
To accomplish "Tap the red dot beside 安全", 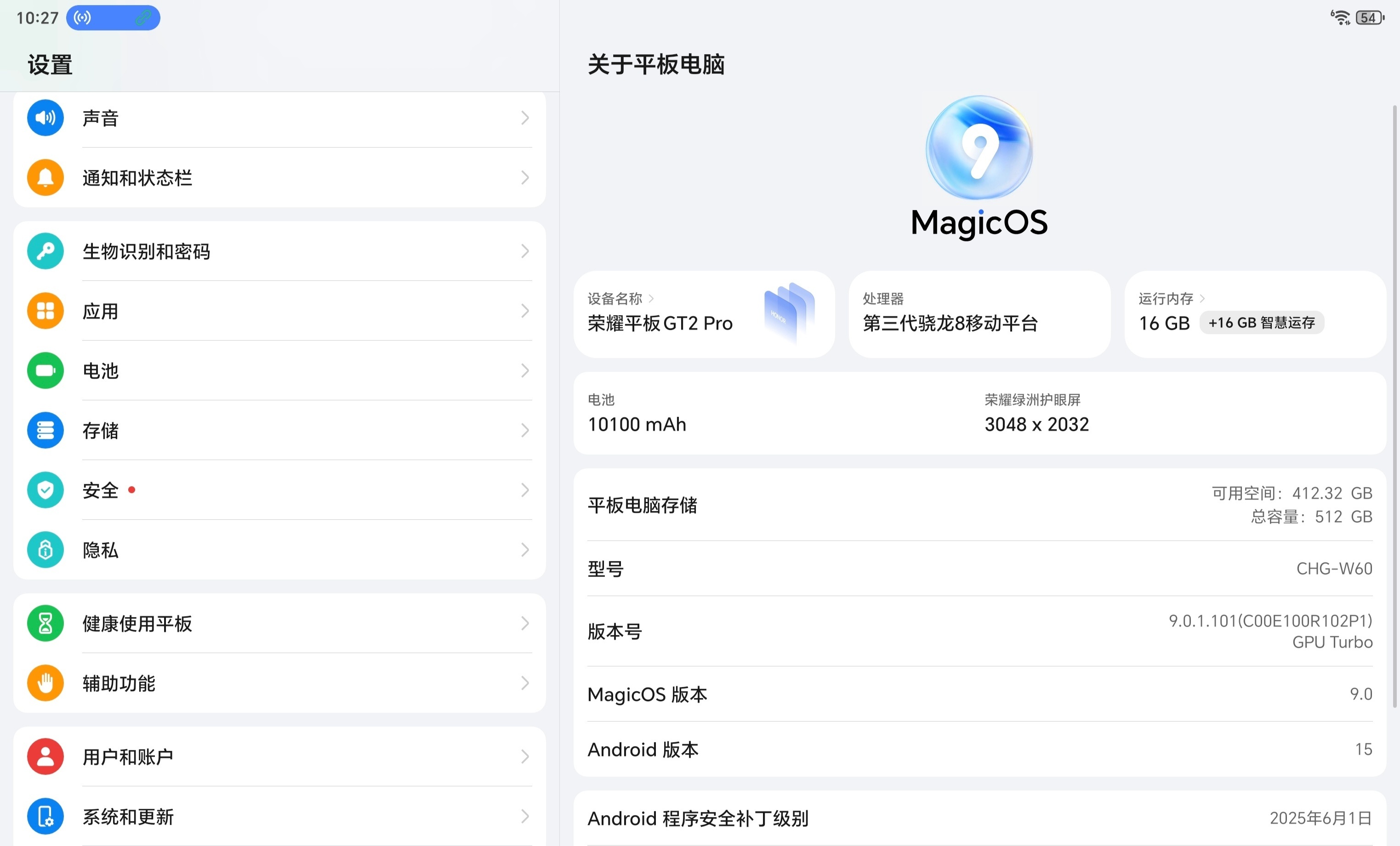I will (x=132, y=490).
